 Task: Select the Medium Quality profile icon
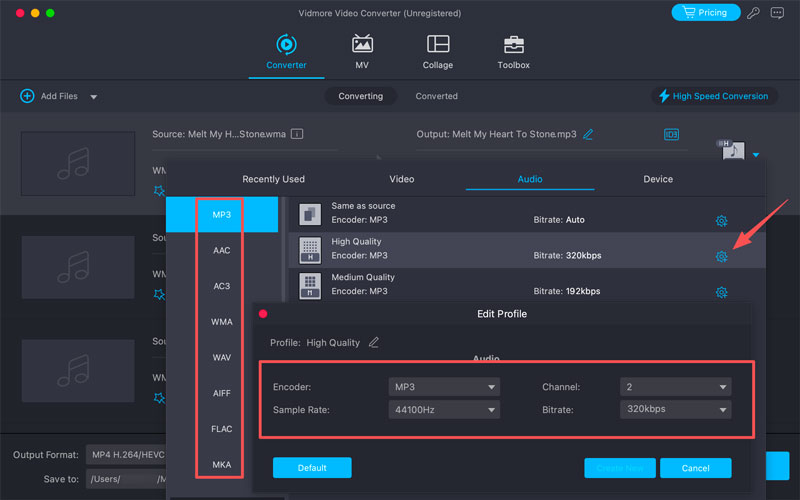310,286
